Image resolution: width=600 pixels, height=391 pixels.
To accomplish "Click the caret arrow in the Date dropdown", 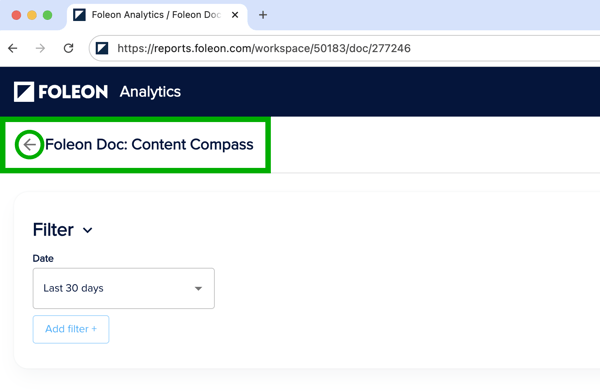I will (x=198, y=288).
